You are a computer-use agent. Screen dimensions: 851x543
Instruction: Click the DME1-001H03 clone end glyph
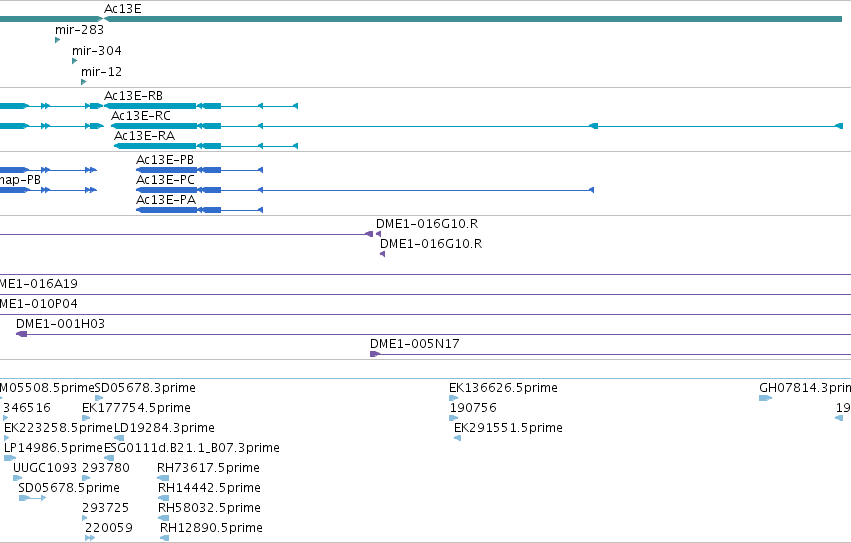point(22,334)
